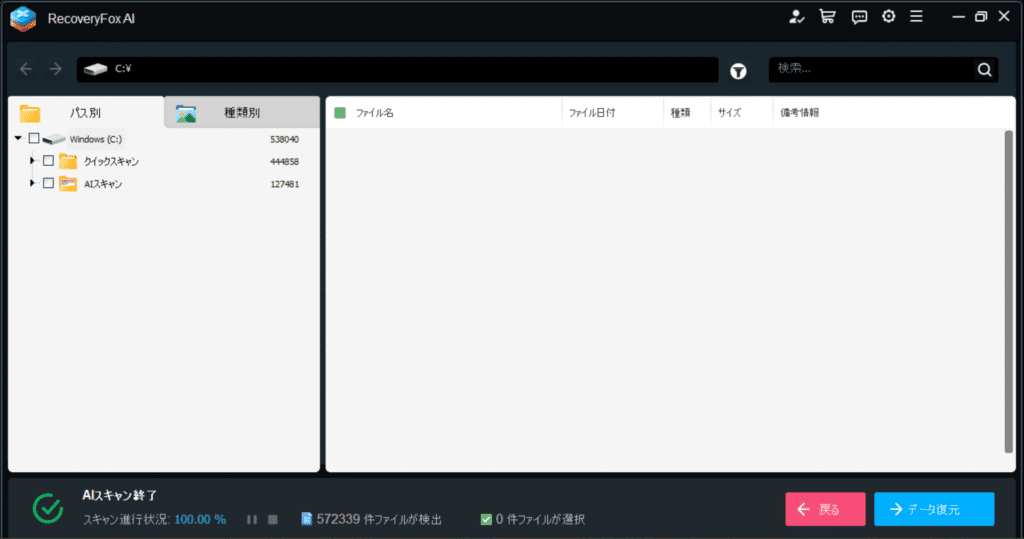The height and width of the screenshot is (539, 1024).
Task: Expand the AIスキャン tree node
Action: 32,184
